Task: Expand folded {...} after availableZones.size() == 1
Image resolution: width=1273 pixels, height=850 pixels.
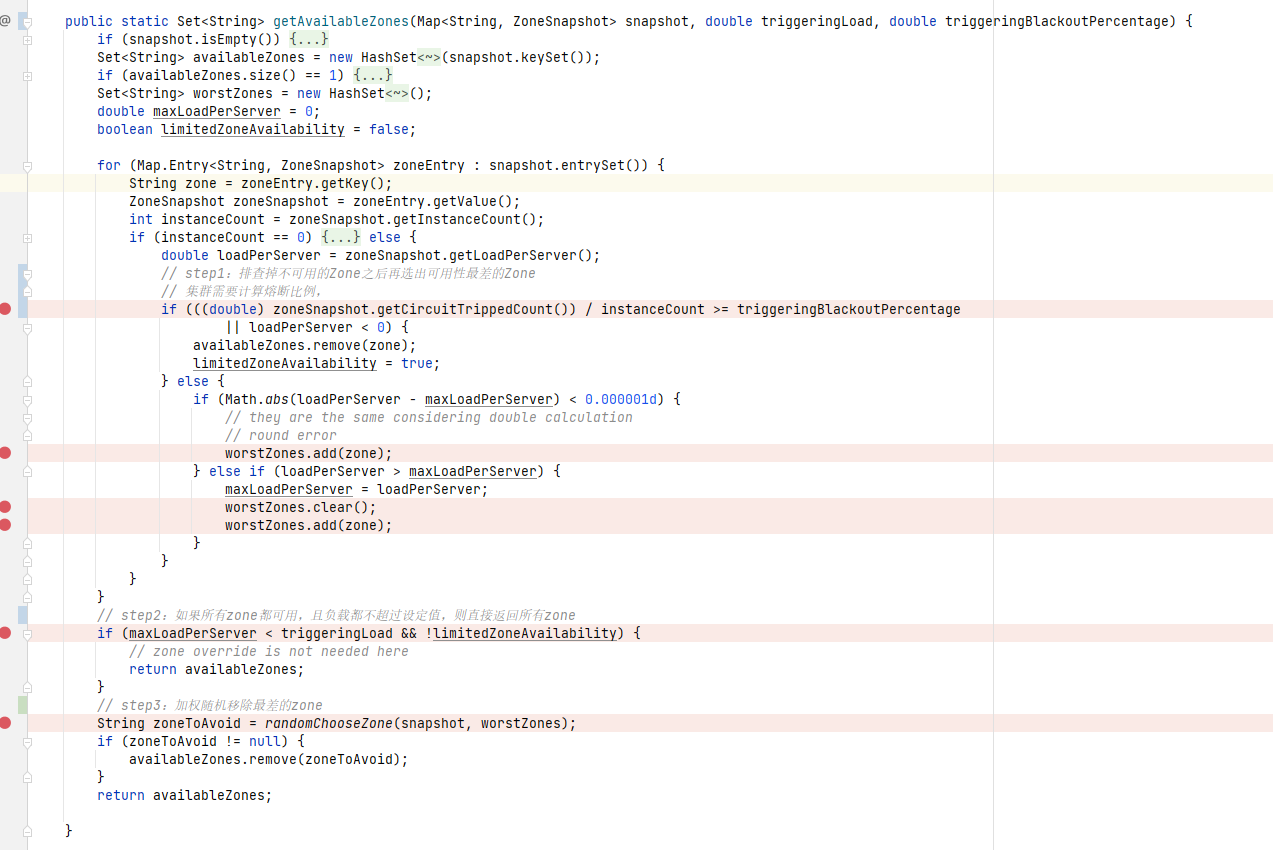Action: pos(372,75)
